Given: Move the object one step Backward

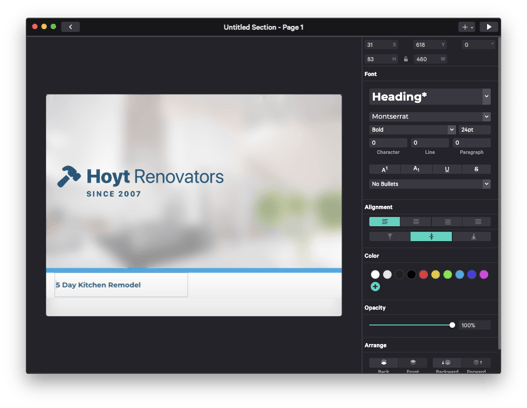Looking at the screenshot, I should coord(447,363).
